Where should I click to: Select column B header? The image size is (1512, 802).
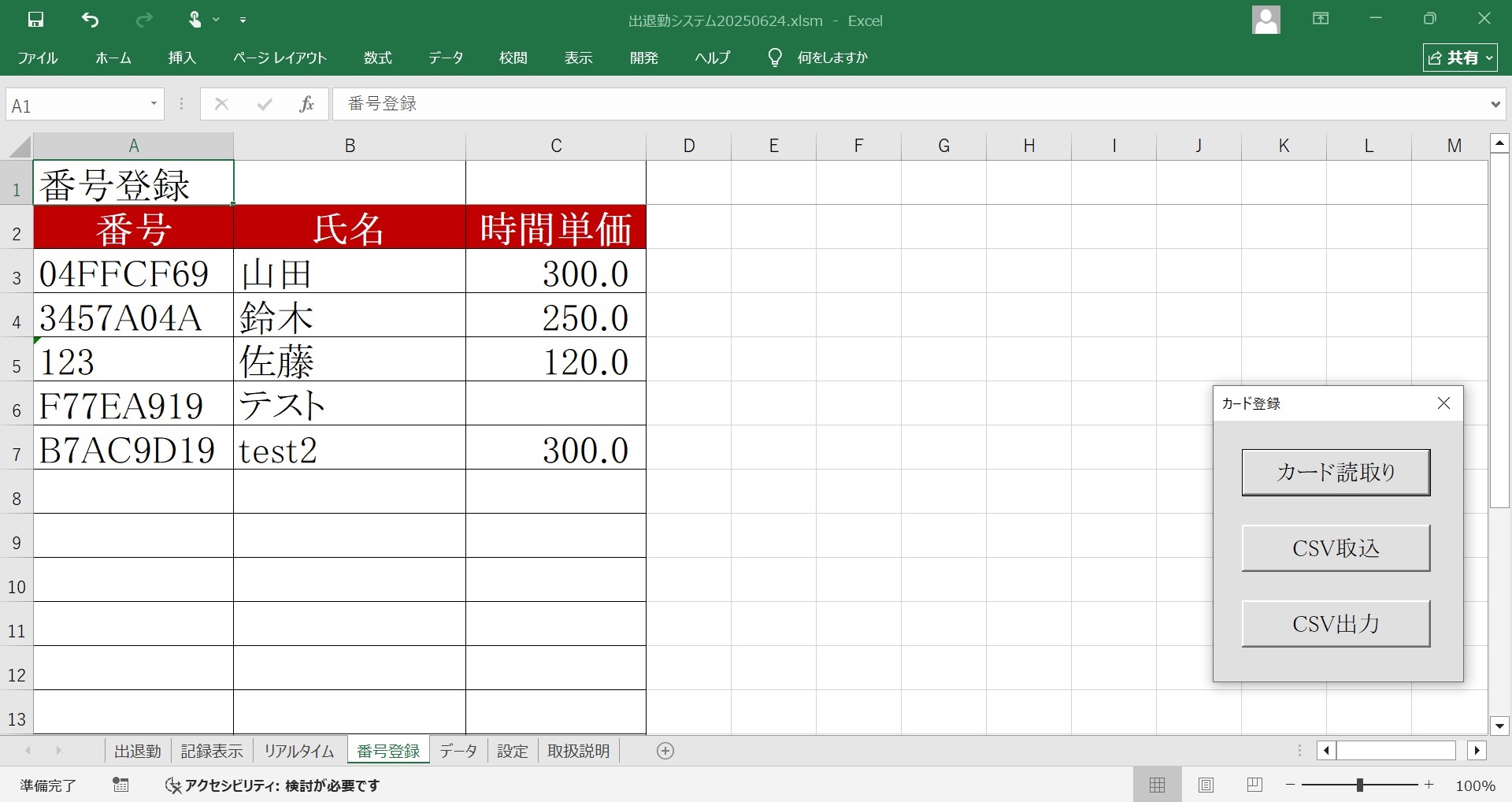[350, 146]
